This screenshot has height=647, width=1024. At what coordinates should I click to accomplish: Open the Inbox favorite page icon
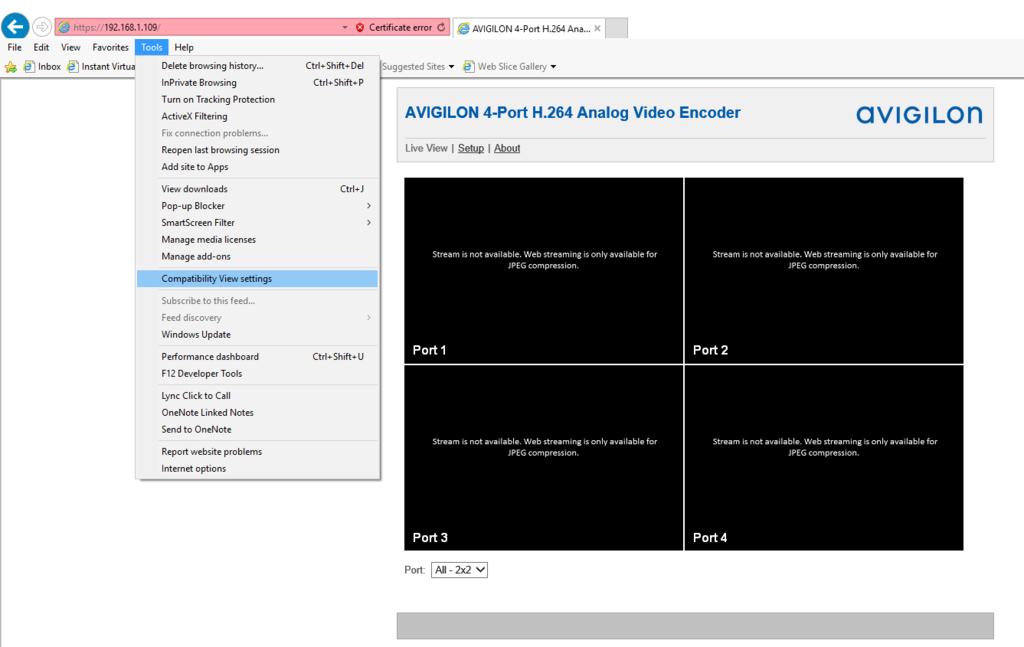(x=29, y=67)
